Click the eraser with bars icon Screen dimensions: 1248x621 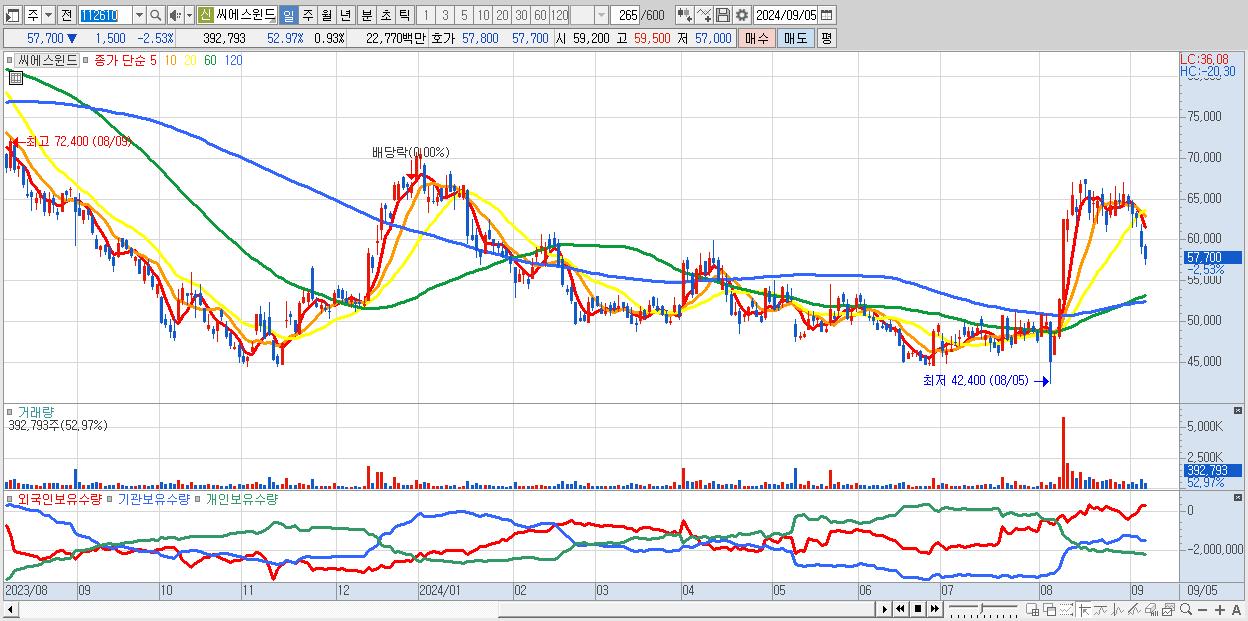[x=1151, y=610]
